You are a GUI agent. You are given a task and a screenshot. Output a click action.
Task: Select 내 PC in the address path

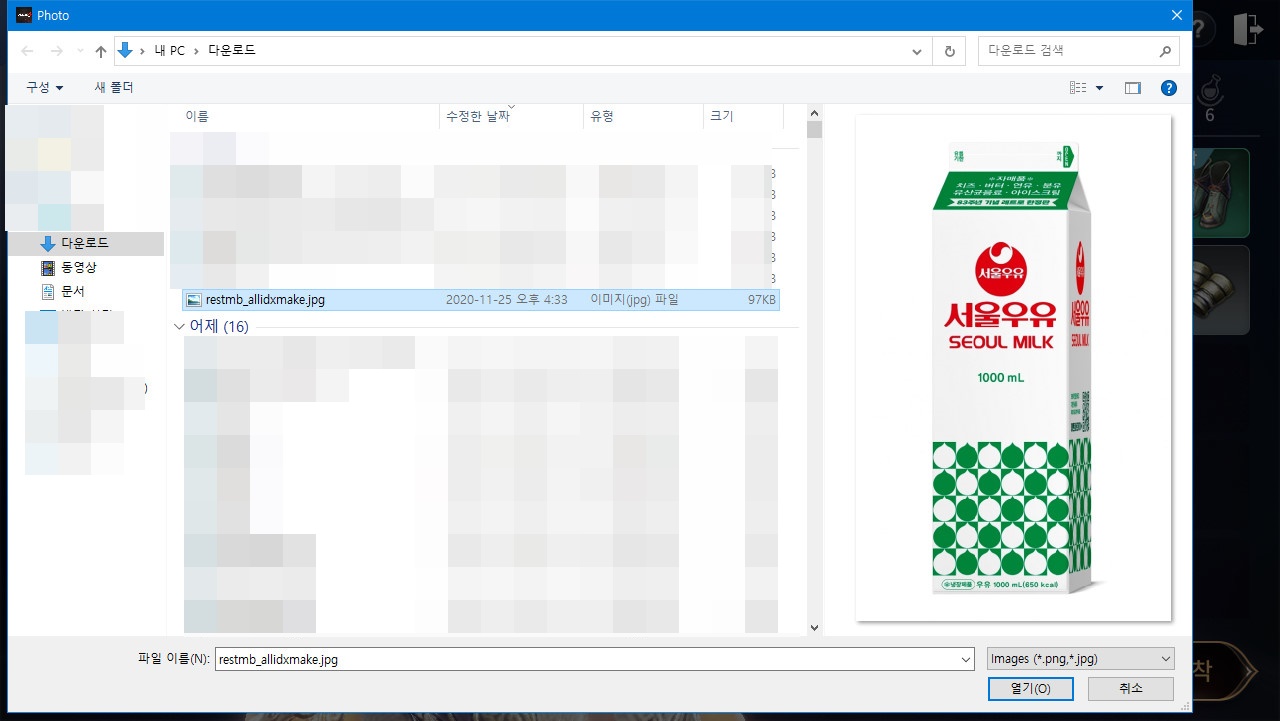pyautogui.click(x=170, y=50)
